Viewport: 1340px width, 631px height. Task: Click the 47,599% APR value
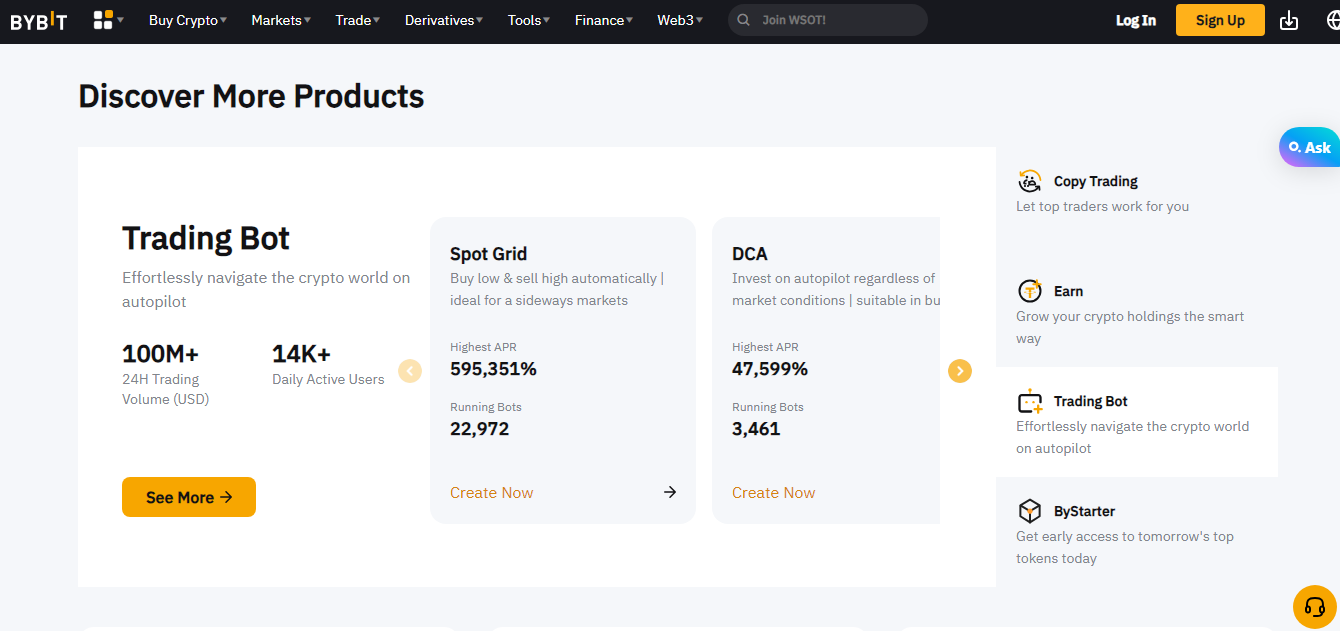click(x=770, y=369)
